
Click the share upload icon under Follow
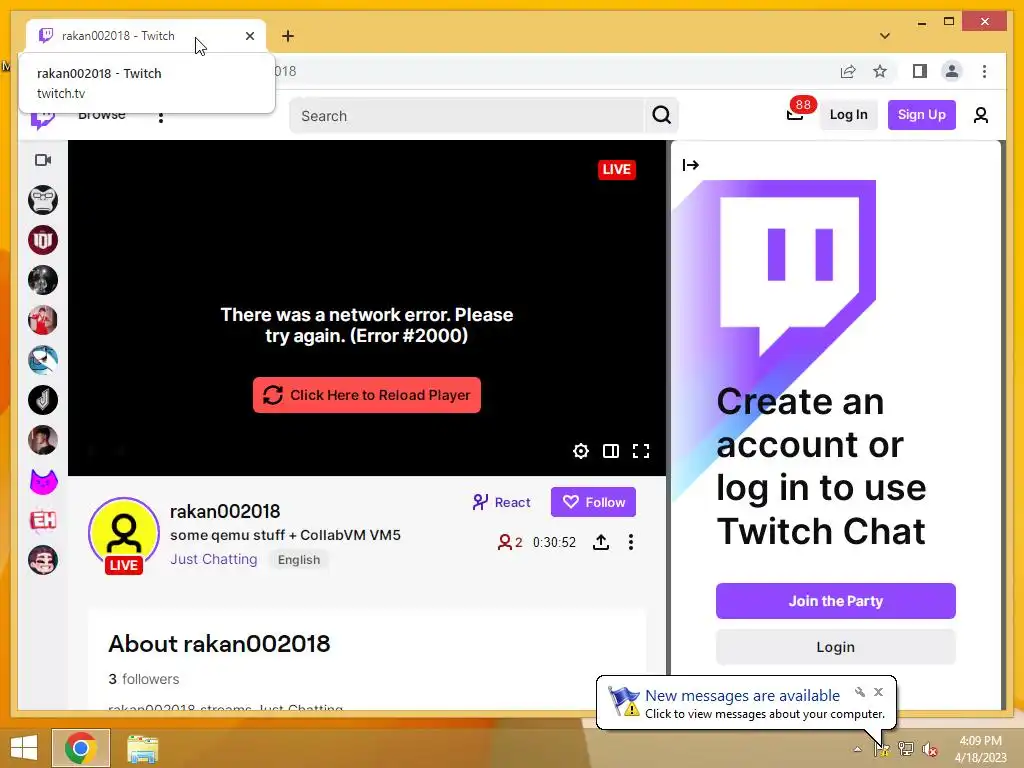pos(601,542)
